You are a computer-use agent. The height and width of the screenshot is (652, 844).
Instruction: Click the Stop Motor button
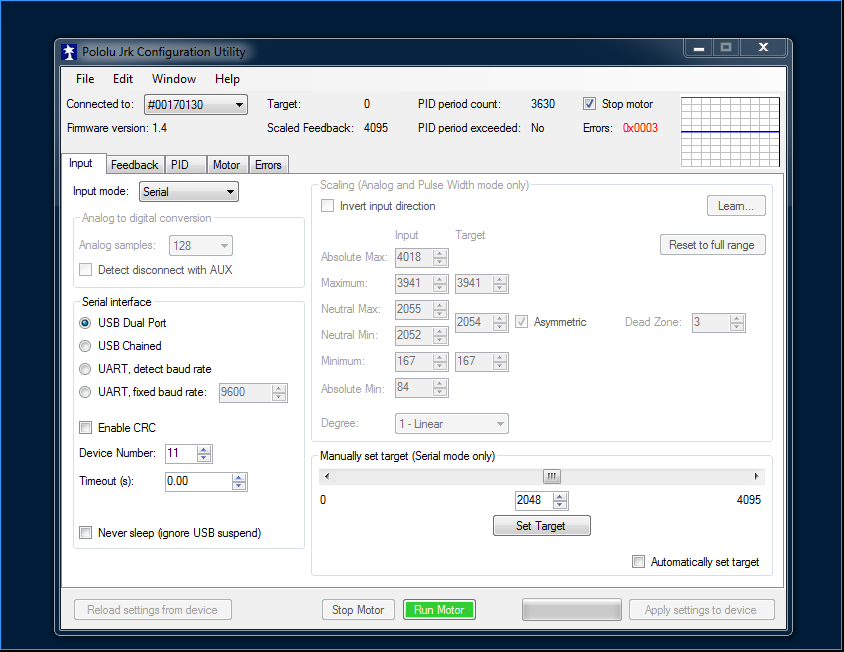[358, 610]
